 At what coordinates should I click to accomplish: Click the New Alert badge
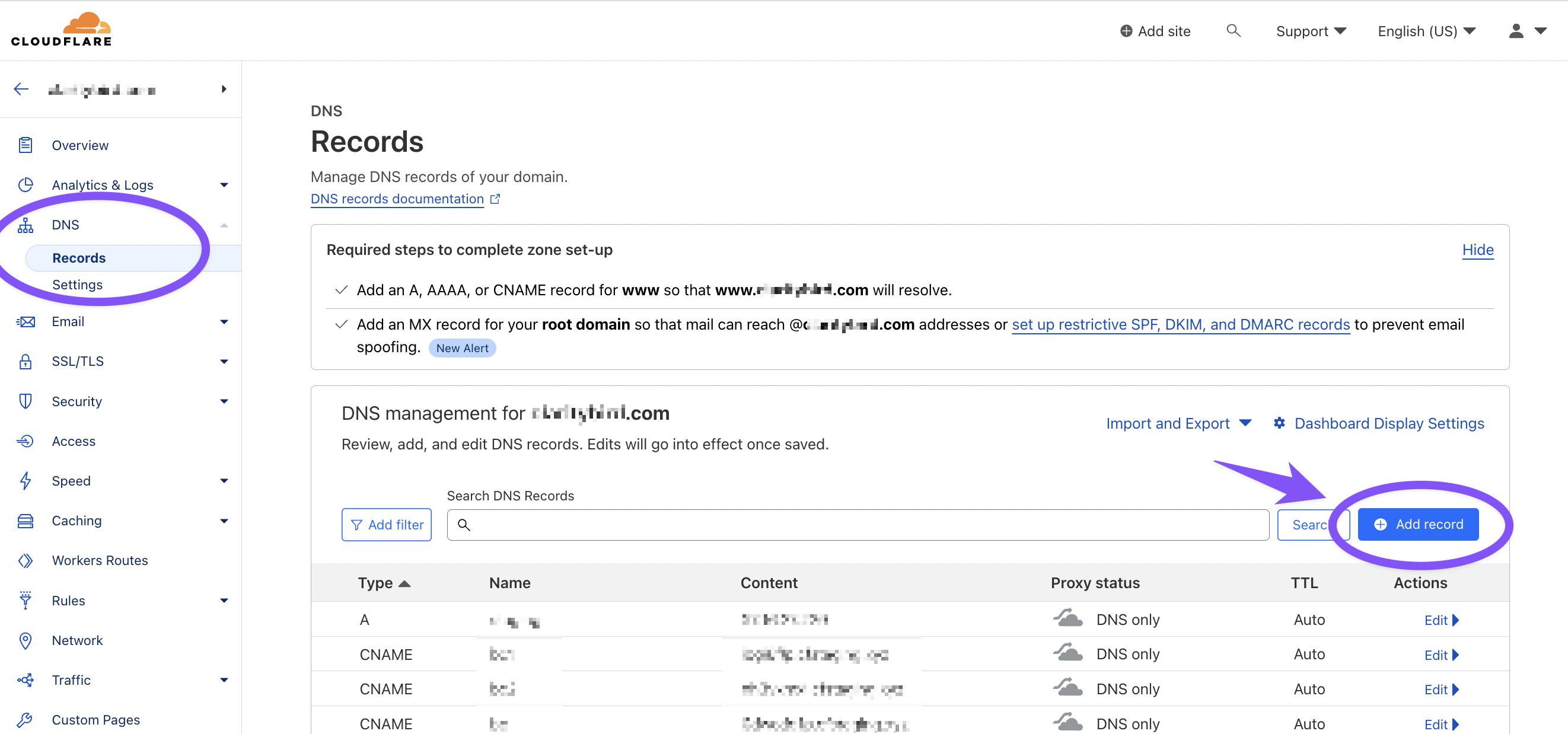click(x=462, y=347)
